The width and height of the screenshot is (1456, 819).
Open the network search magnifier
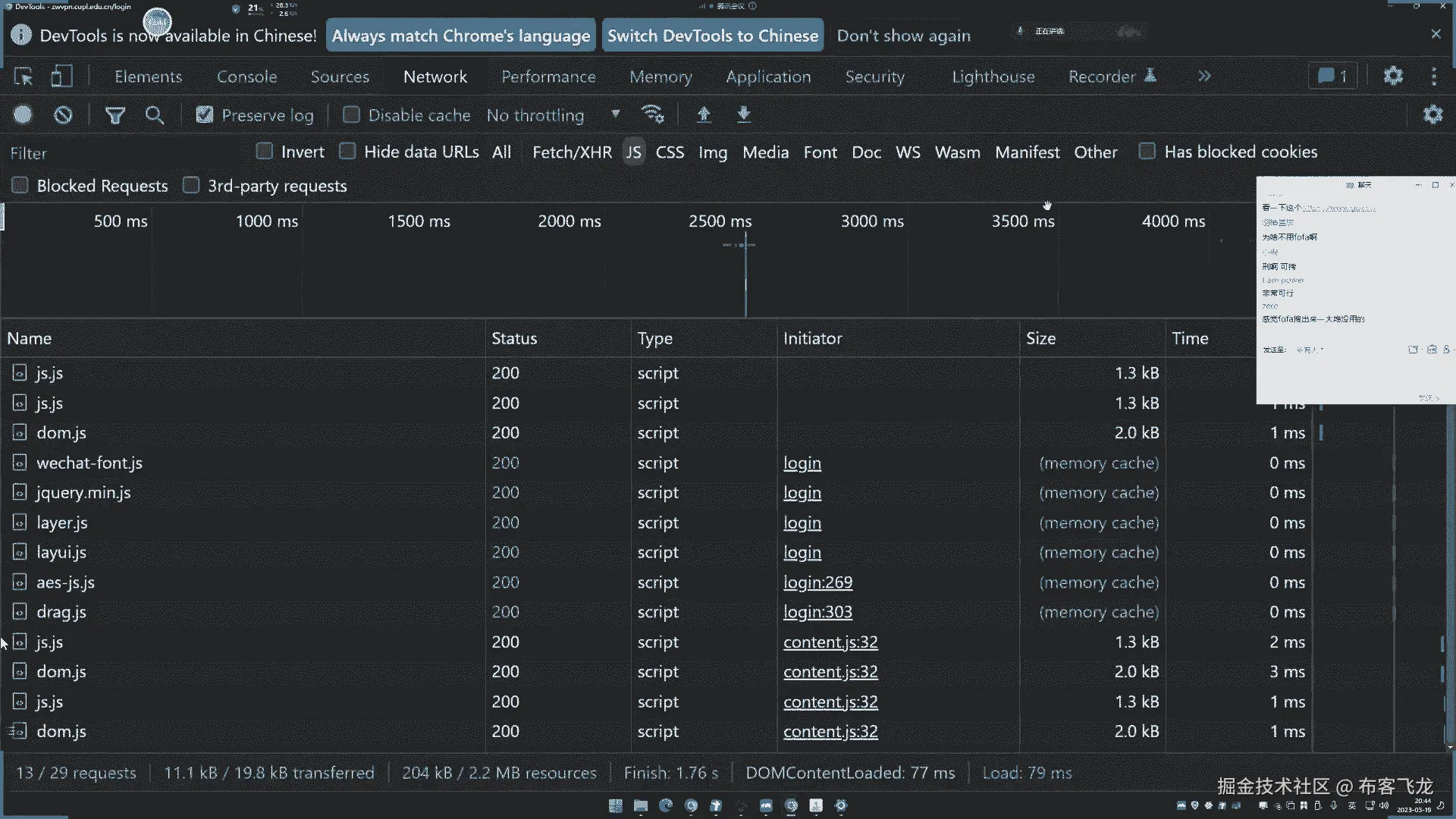point(155,115)
